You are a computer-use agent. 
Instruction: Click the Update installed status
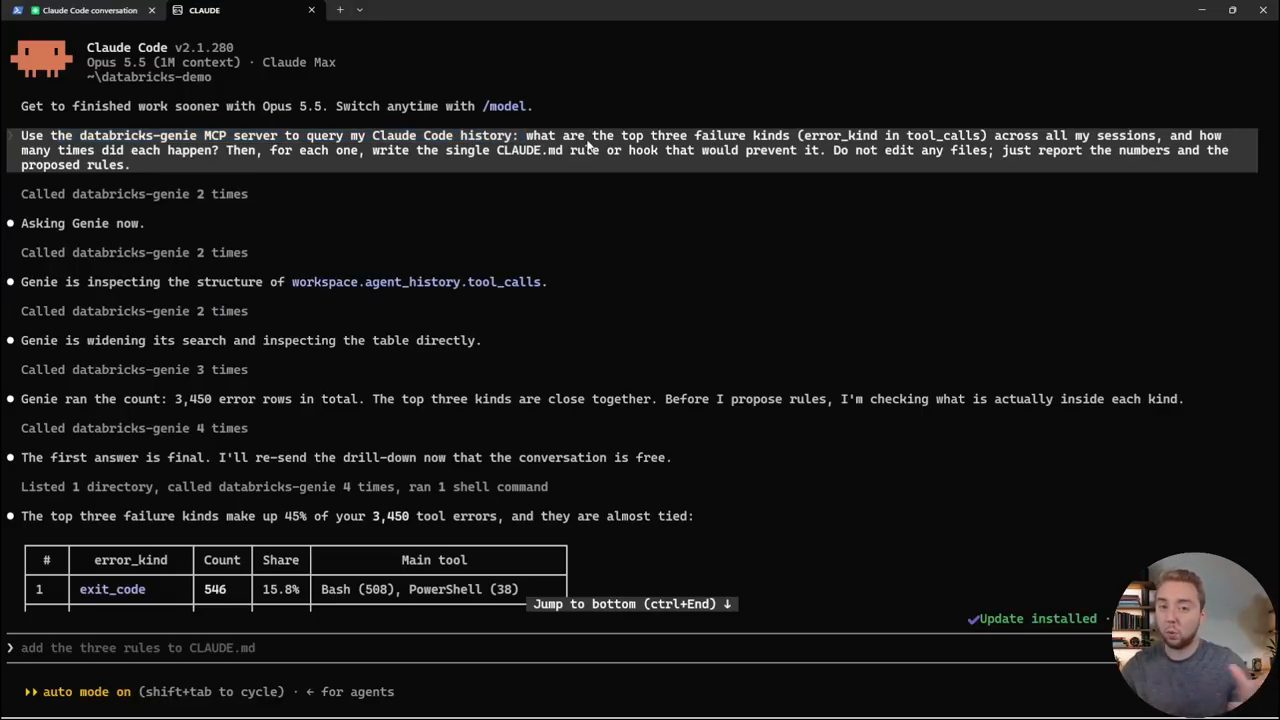(x=1038, y=619)
